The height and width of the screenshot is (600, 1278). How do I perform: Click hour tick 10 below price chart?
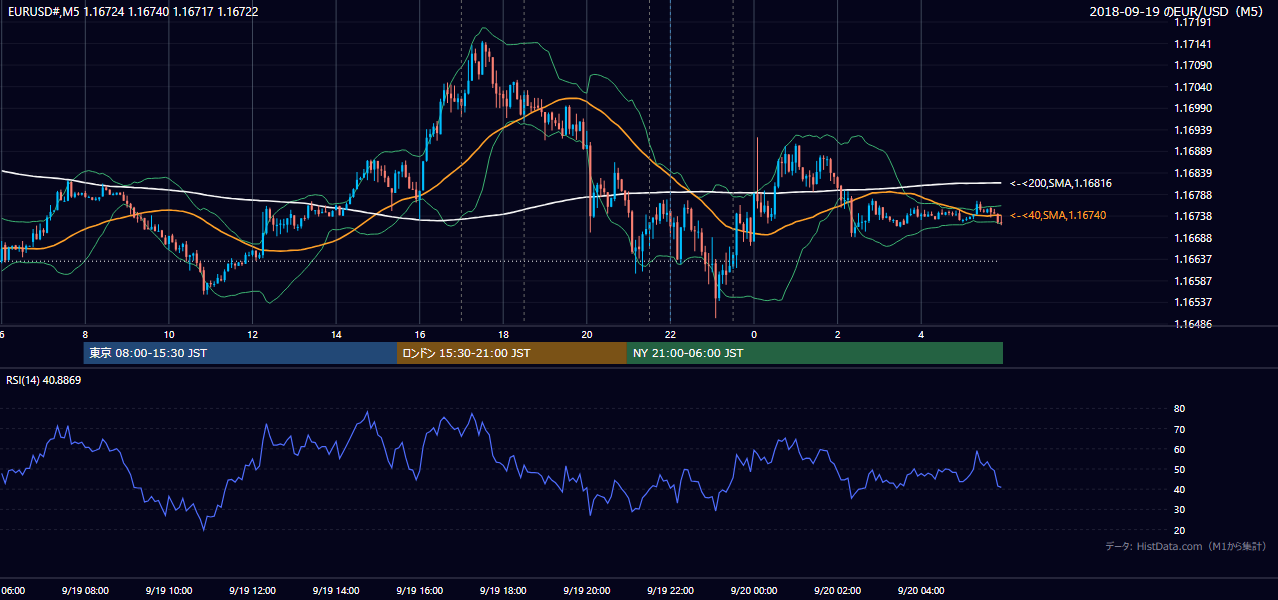[x=169, y=335]
